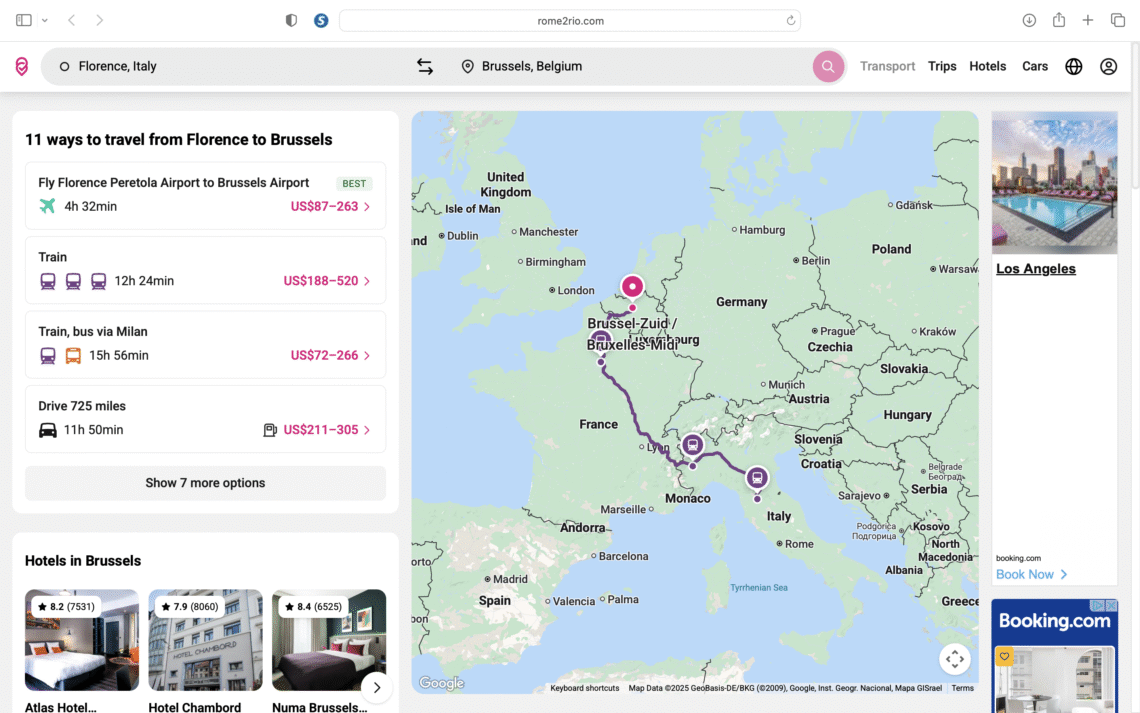
Task: Expand flight option US$87–263 chevron
Action: click(367, 207)
